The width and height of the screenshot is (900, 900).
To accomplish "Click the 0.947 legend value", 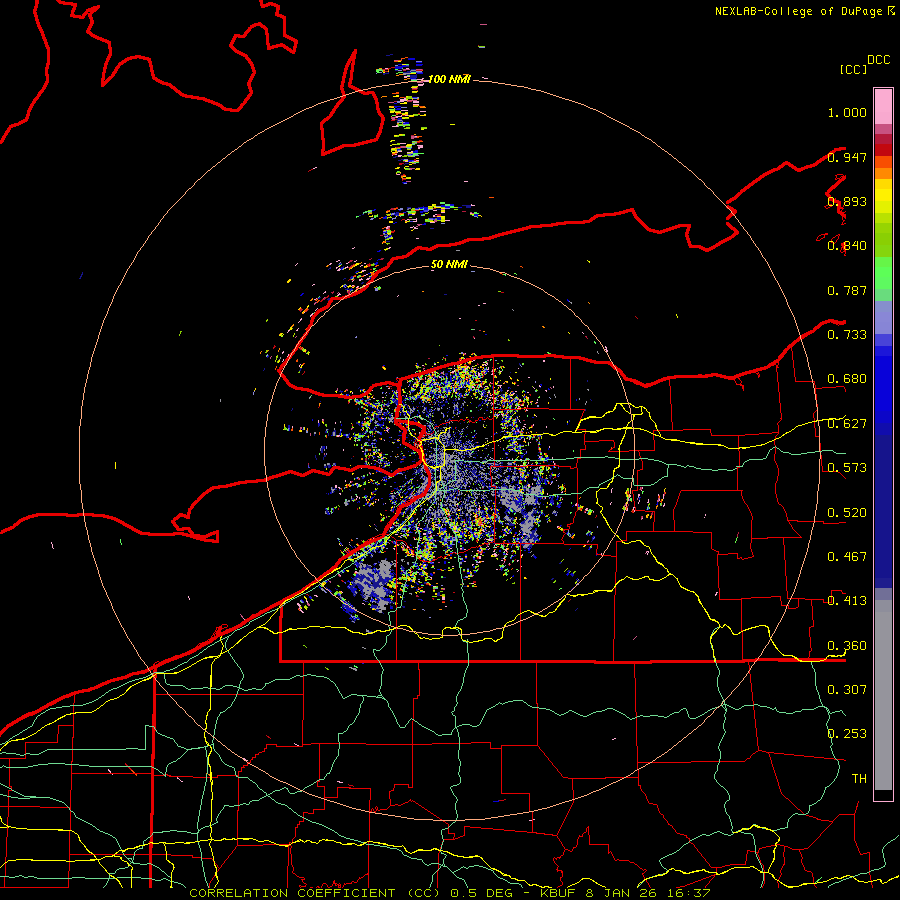I will click(x=847, y=157).
